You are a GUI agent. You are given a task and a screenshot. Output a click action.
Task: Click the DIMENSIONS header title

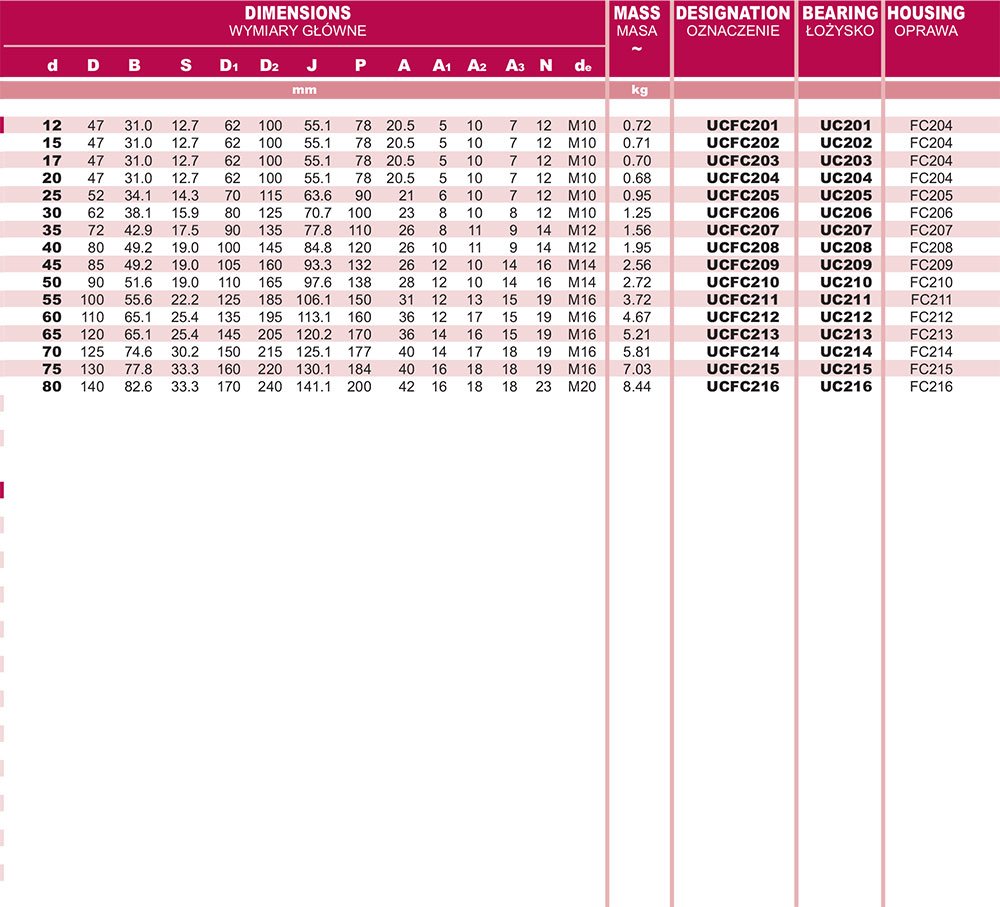tap(298, 13)
